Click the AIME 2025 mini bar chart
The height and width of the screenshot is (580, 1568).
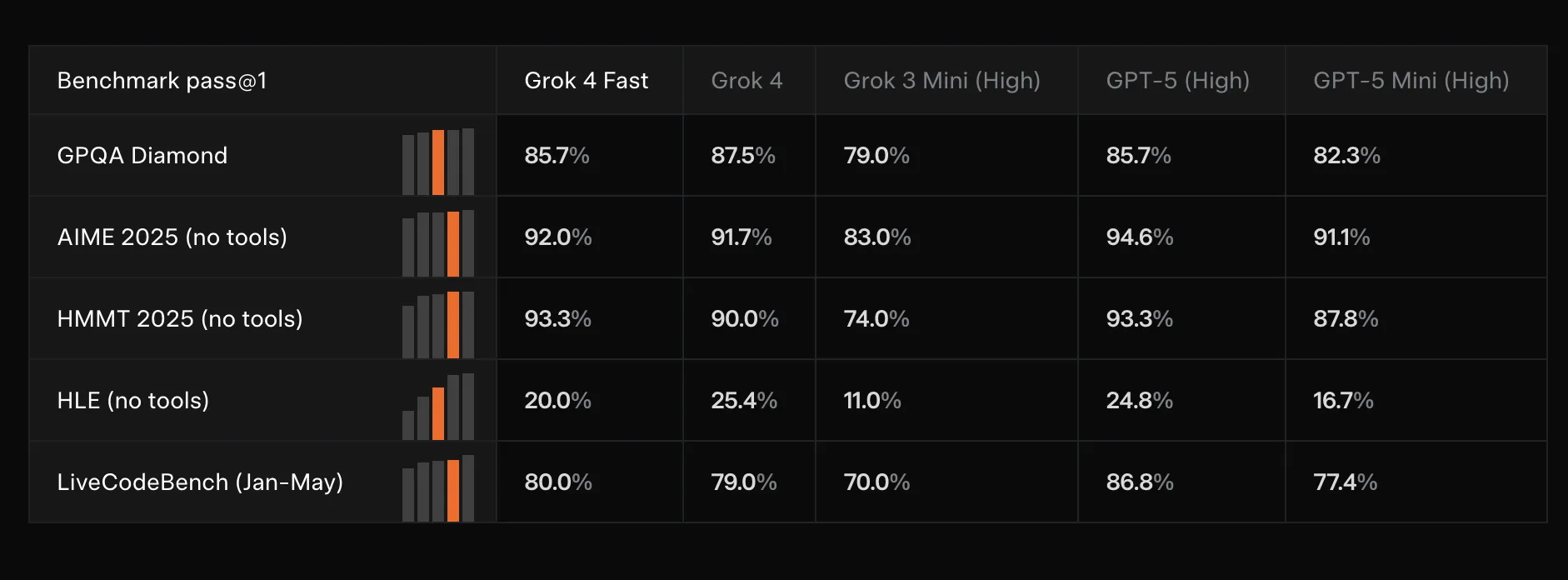point(438,243)
